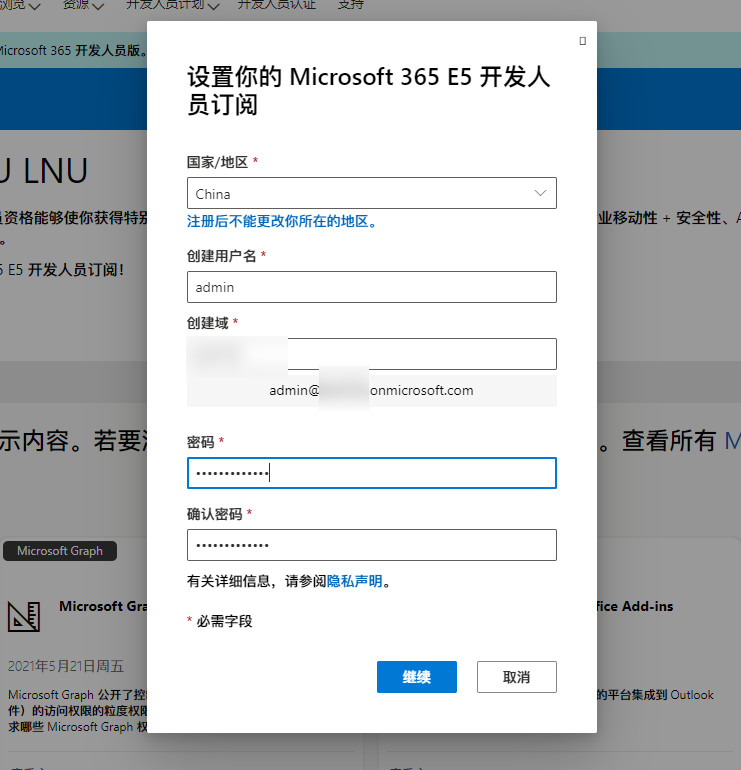Click the Microsoft Graph ruler icon in background
This screenshot has height=770, width=741.
(x=24, y=617)
